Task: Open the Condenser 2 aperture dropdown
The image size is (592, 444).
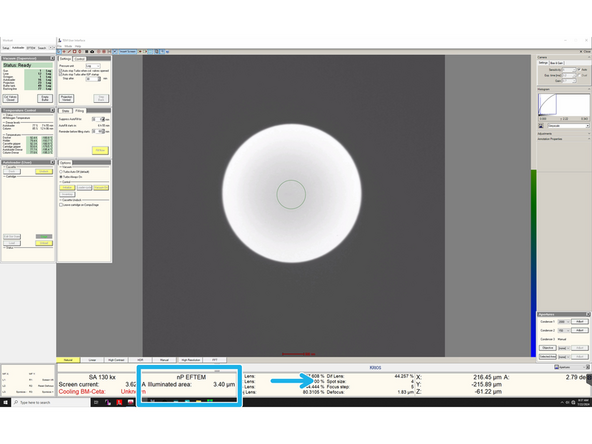Action: pyautogui.click(x=564, y=330)
